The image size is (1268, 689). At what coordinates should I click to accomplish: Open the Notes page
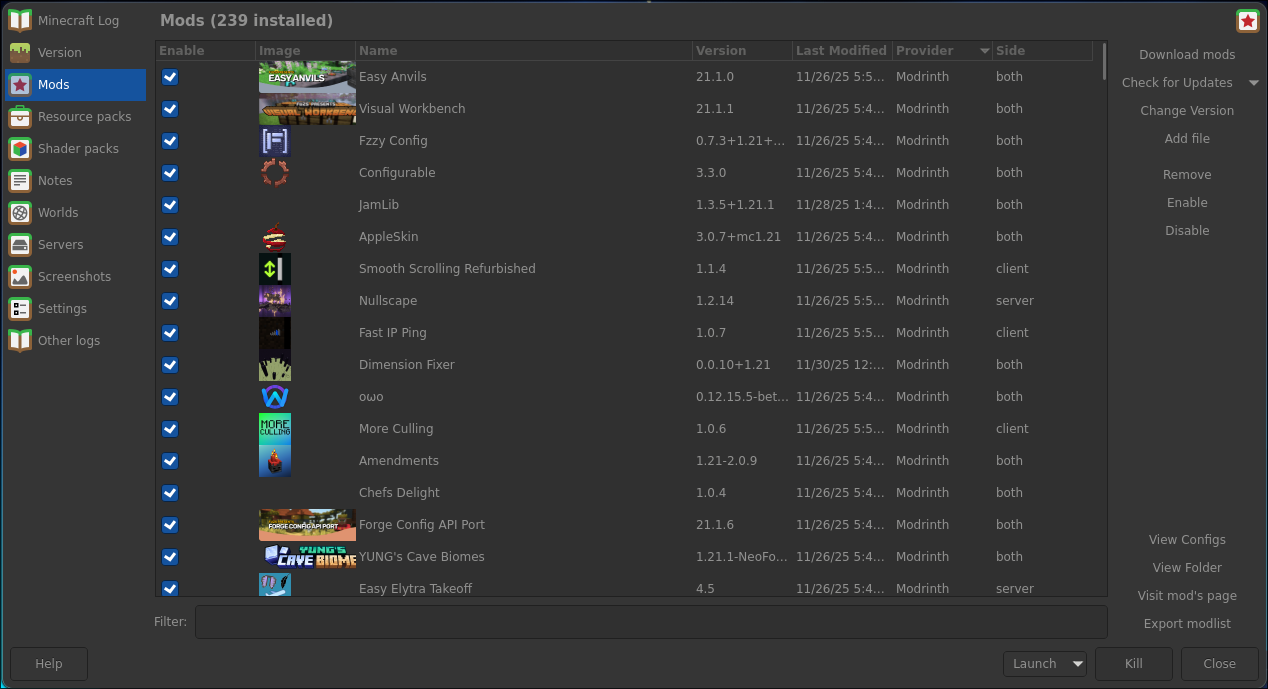tap(55, 181)
